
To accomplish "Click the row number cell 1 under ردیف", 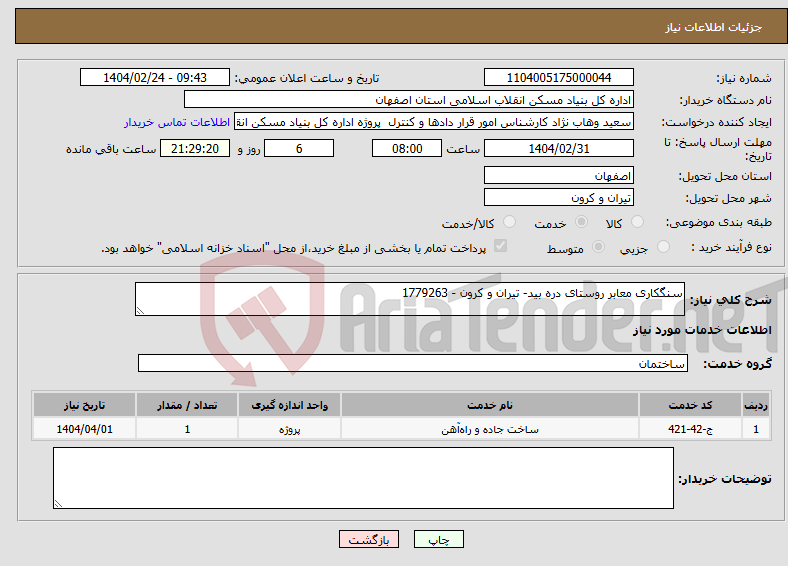I will pyautogui.click(x=756, y=429).
